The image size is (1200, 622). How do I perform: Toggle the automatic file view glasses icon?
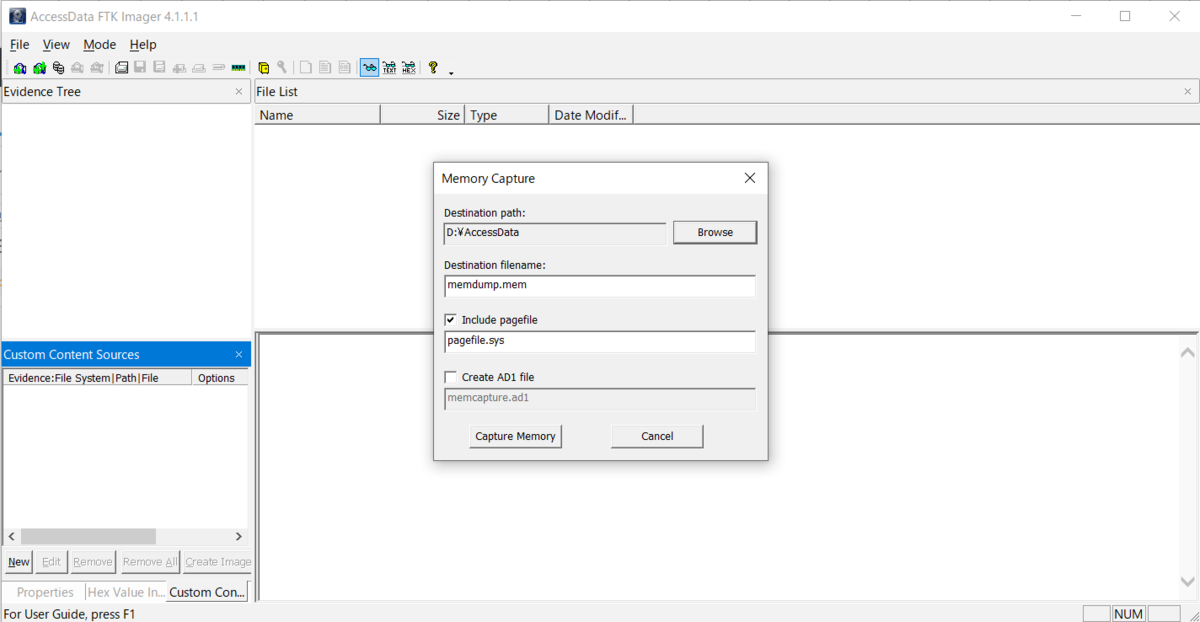(x=370, y=68)
